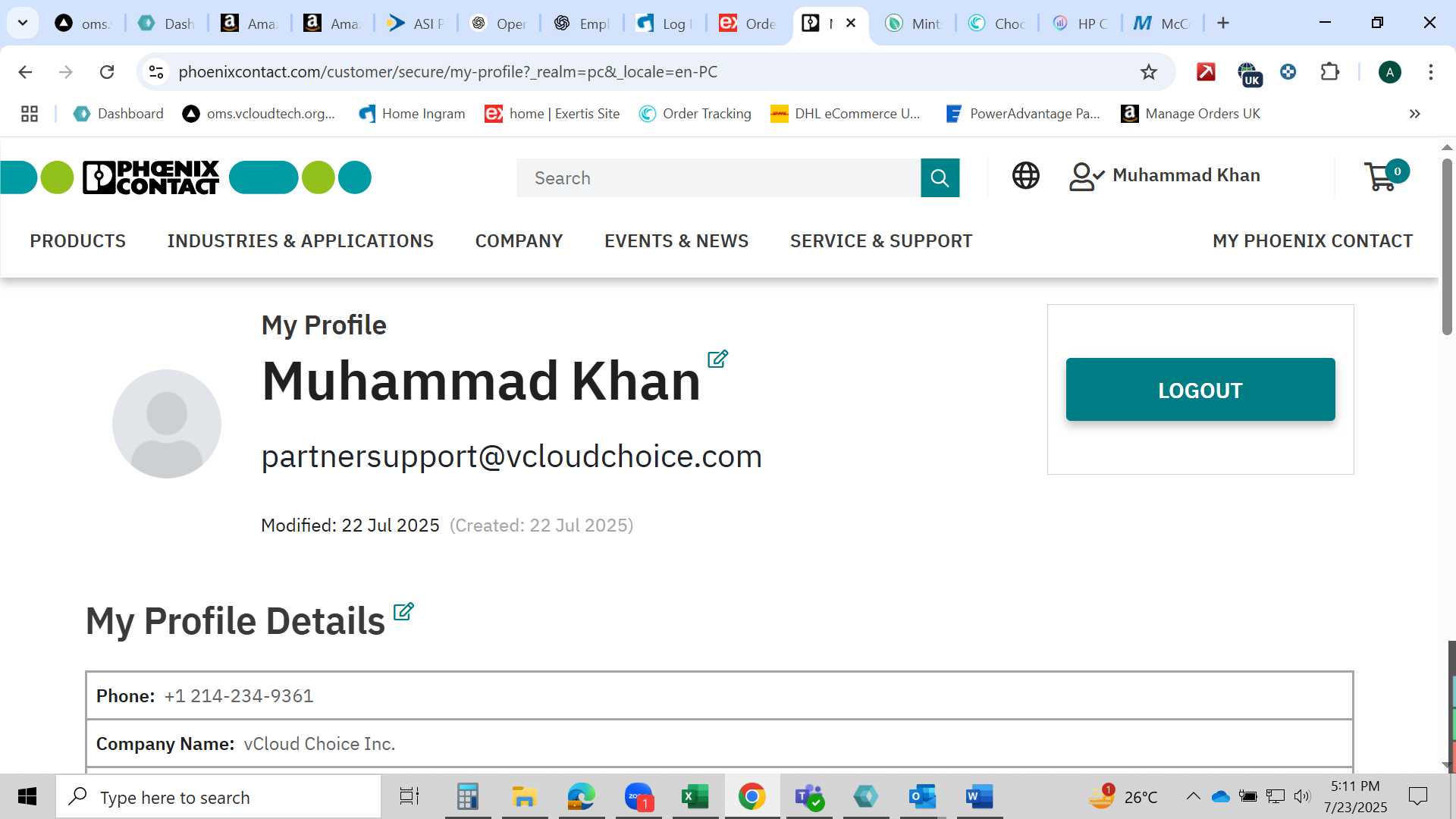
Task: Open MY PHOENIX CONTACT menu
Action: coord(1313,241)
